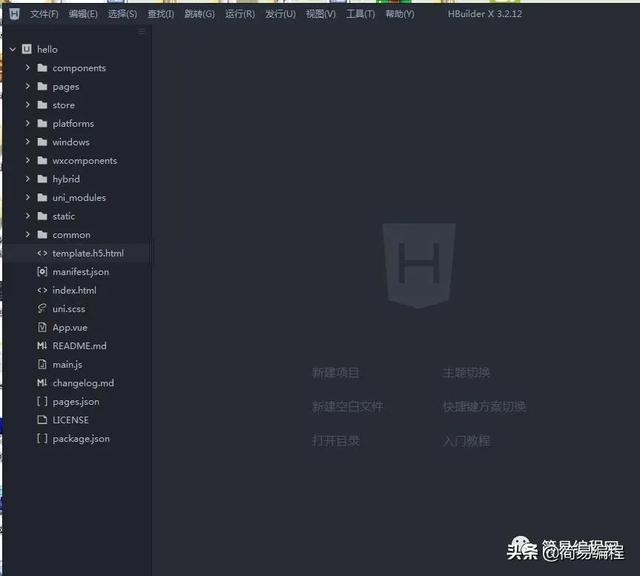Screen dimensions: 640x576
Task: Click the static folder icon
Action: tap(42, 216)
